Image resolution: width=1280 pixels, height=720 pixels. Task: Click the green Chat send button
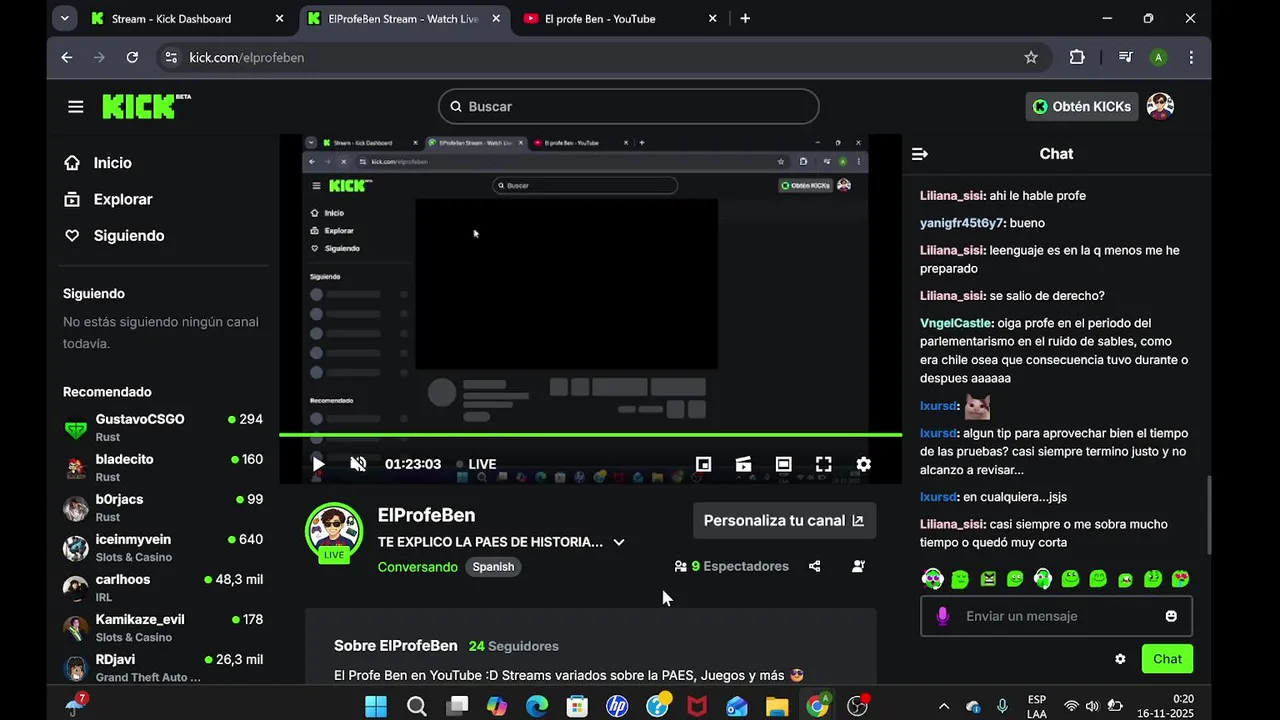click(1167, 659)
